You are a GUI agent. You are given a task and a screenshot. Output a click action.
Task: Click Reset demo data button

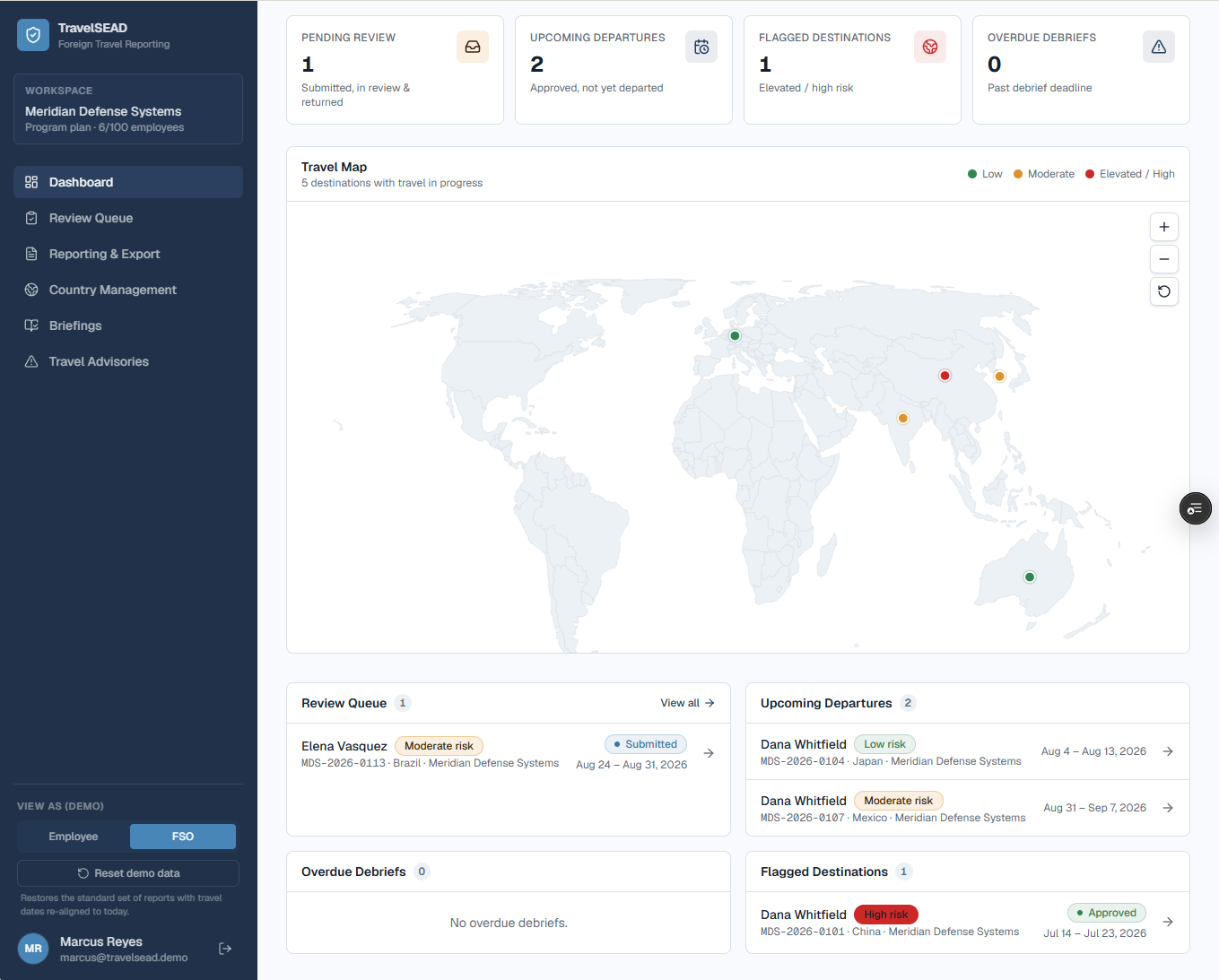pyautogui.click(x=128, y=873)
